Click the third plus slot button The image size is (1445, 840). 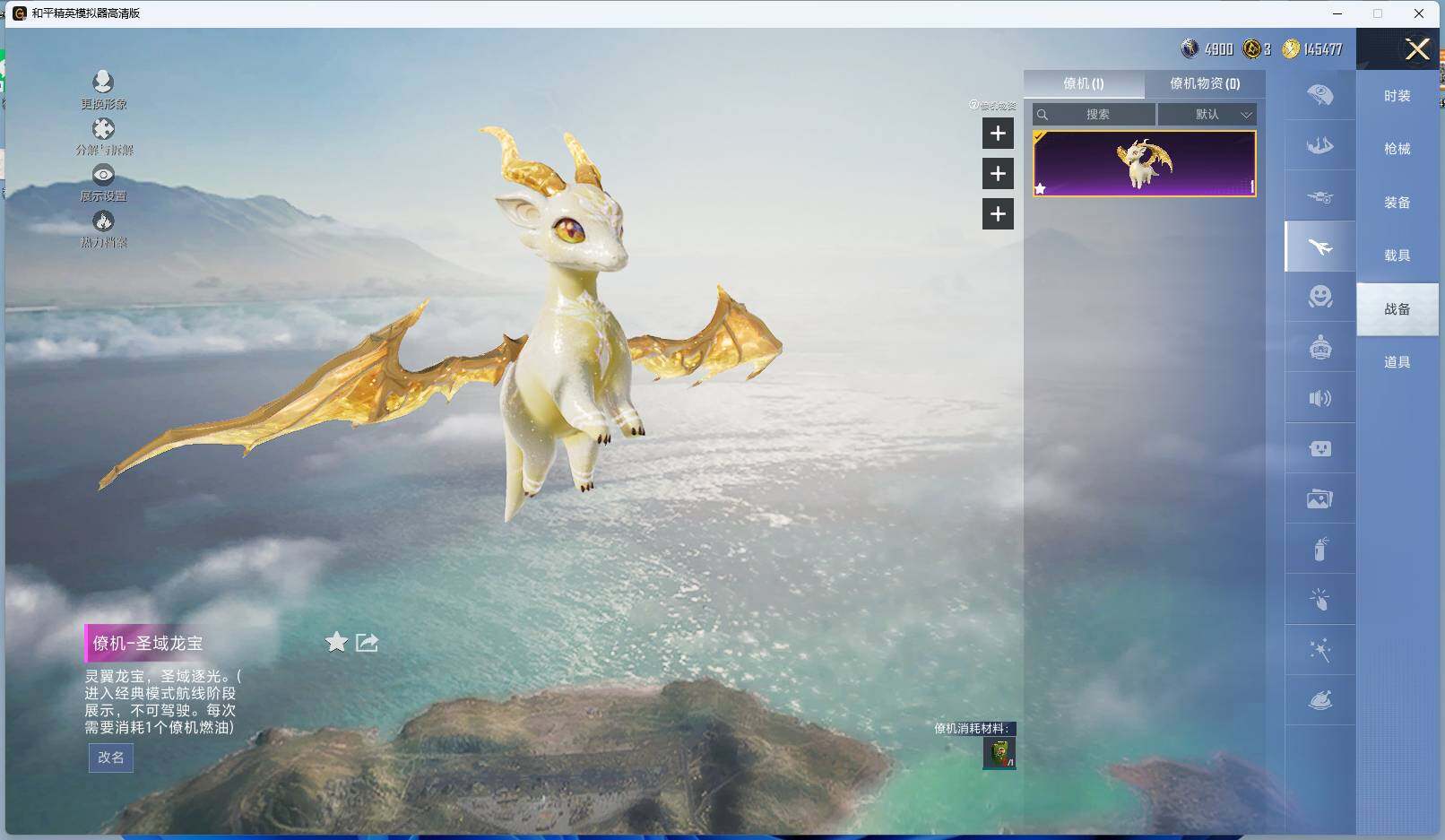(x=998, y=214)
